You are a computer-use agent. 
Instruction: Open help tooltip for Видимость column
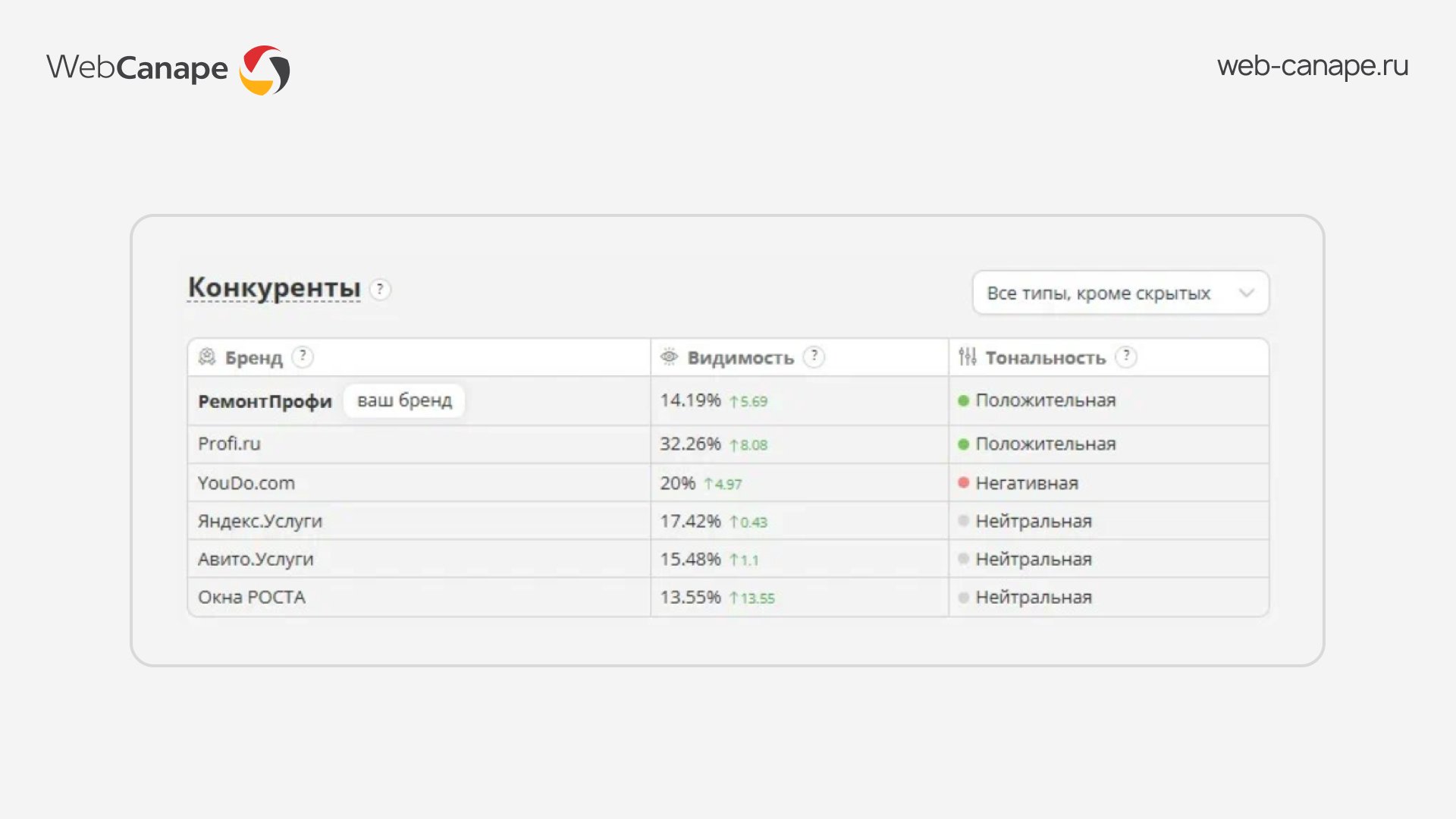click(814, 356)
